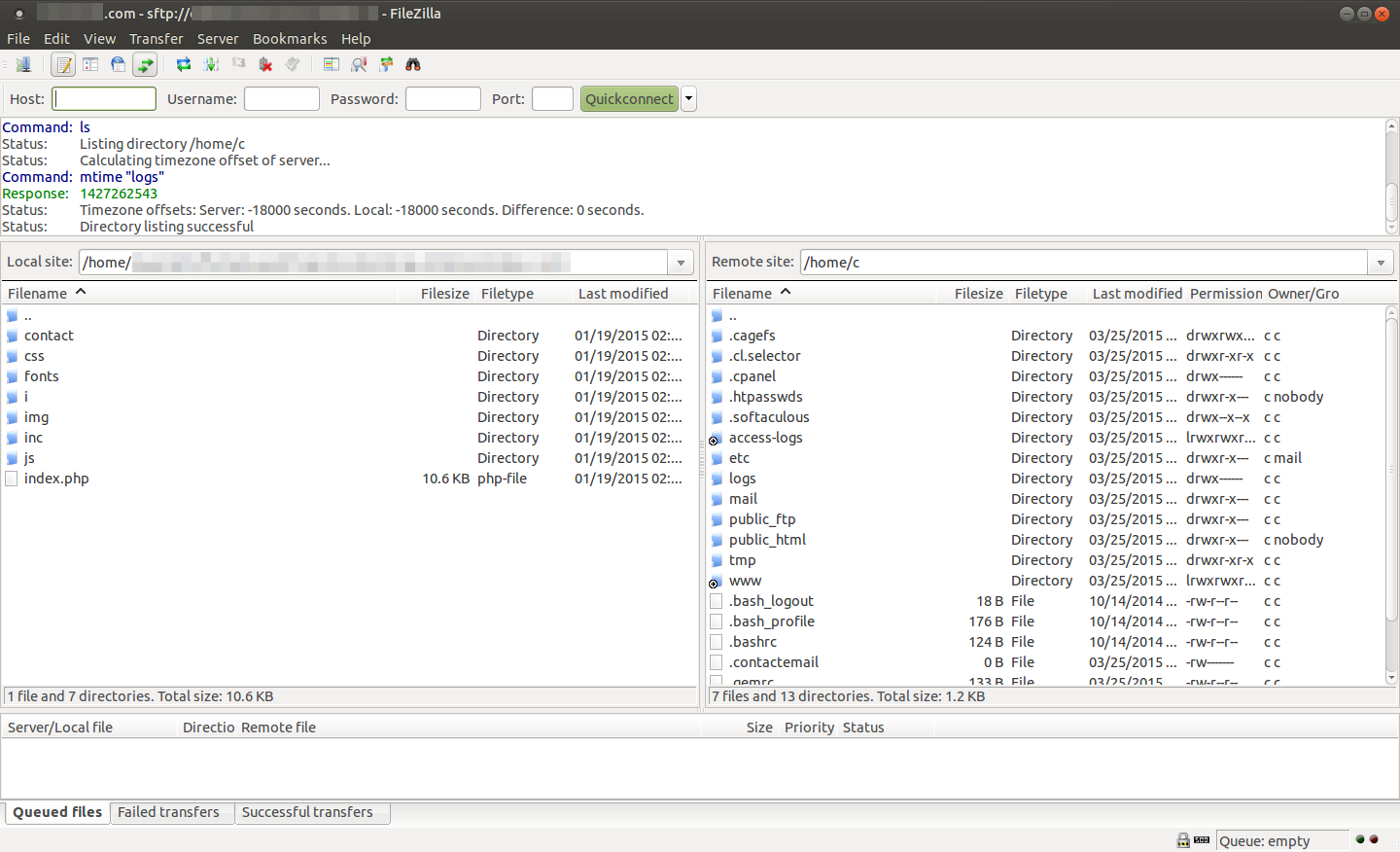
Task: Click the encryption lock icon in status bar
Action: (1183, 840)
